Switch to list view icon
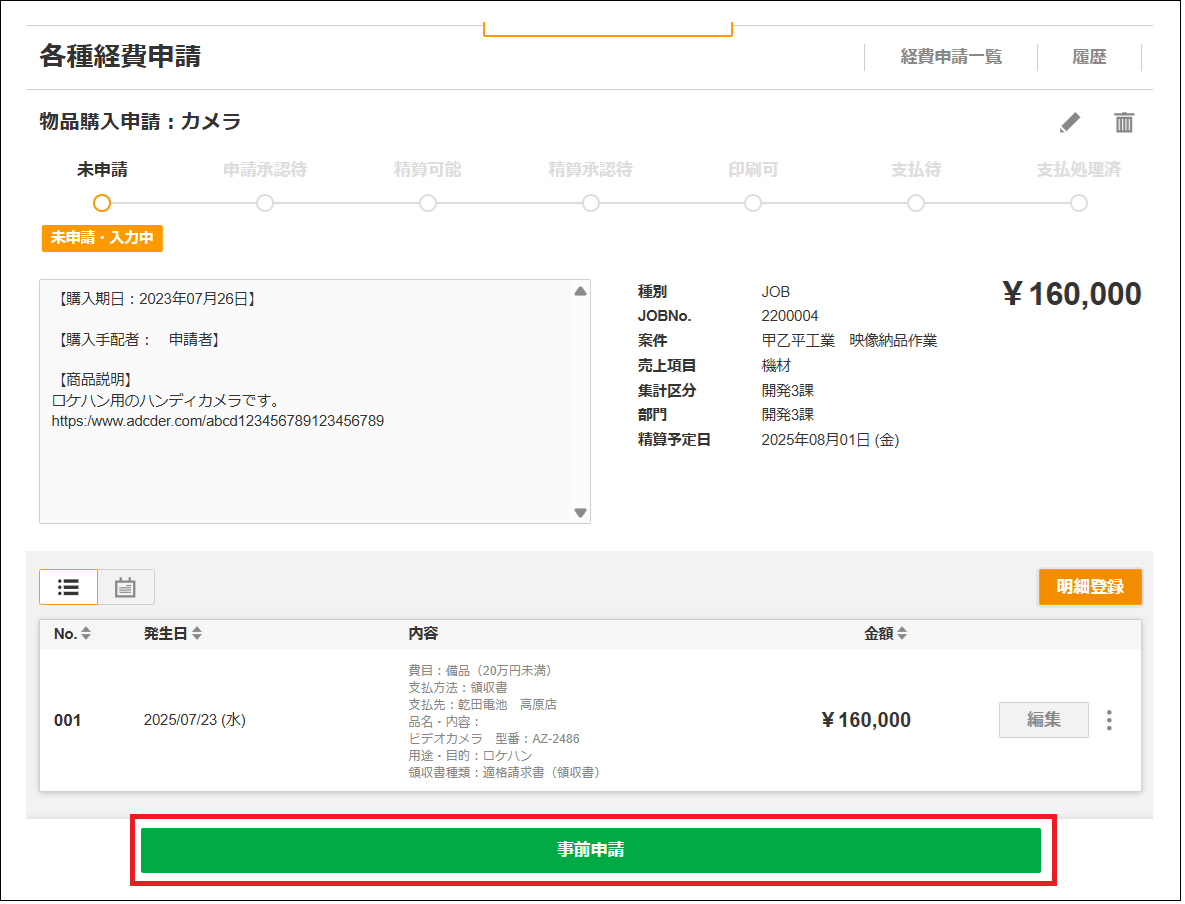1185x904 pixels. [x=69, y=589]
